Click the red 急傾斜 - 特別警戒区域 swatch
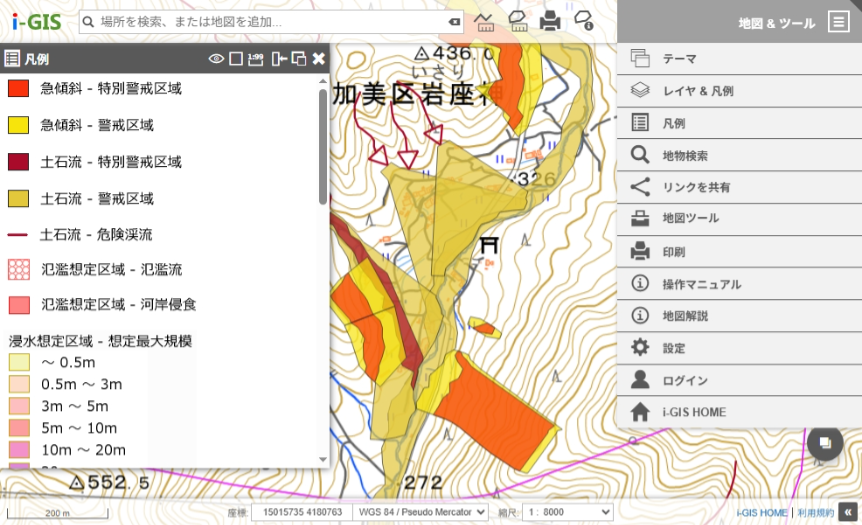 click(x=18, y=88)
